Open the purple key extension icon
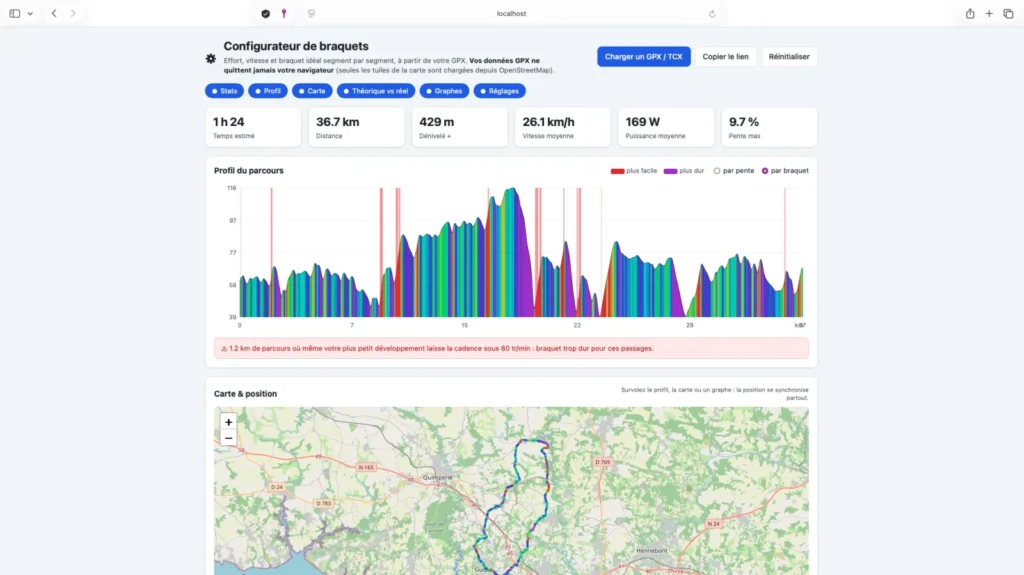Image resolution: width=1024 pixels, height=575 pixels. click(283, 13)
